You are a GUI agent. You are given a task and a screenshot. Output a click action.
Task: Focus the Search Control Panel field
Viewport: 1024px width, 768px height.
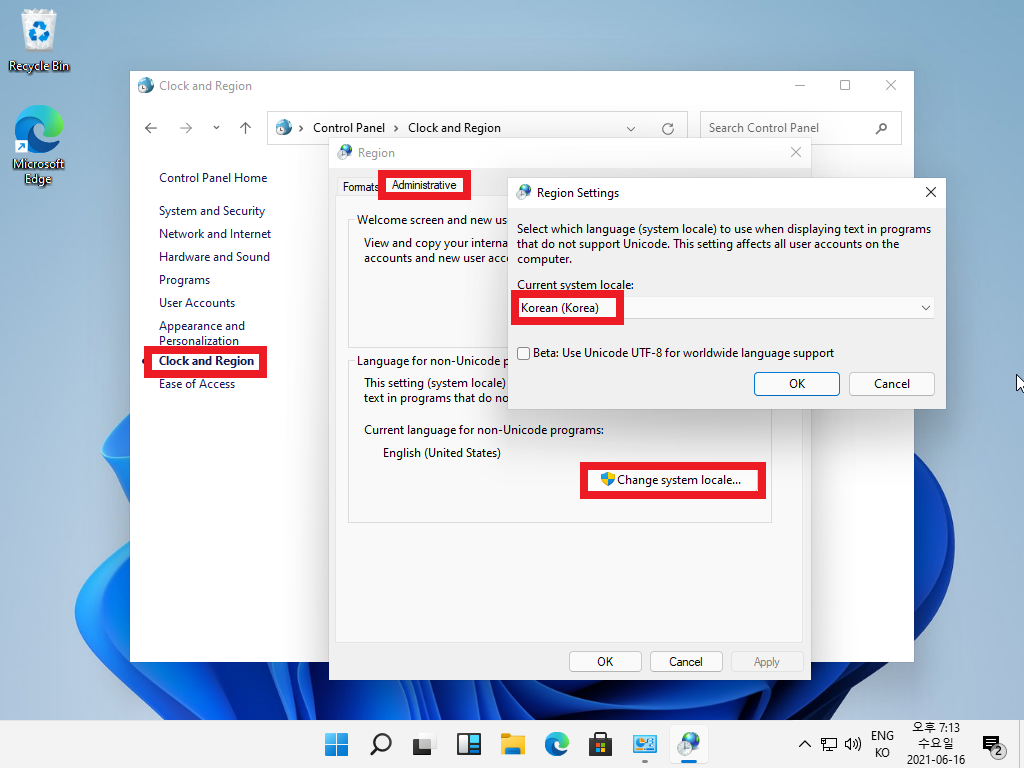[x=801, y=128]
